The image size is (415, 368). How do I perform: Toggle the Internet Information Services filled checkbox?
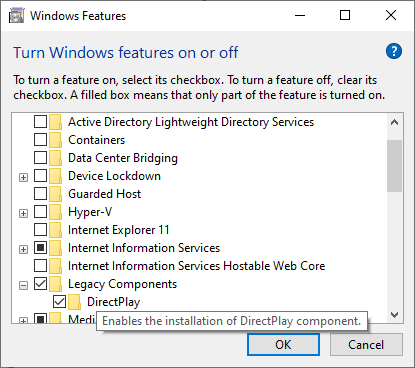pos(40,248)
